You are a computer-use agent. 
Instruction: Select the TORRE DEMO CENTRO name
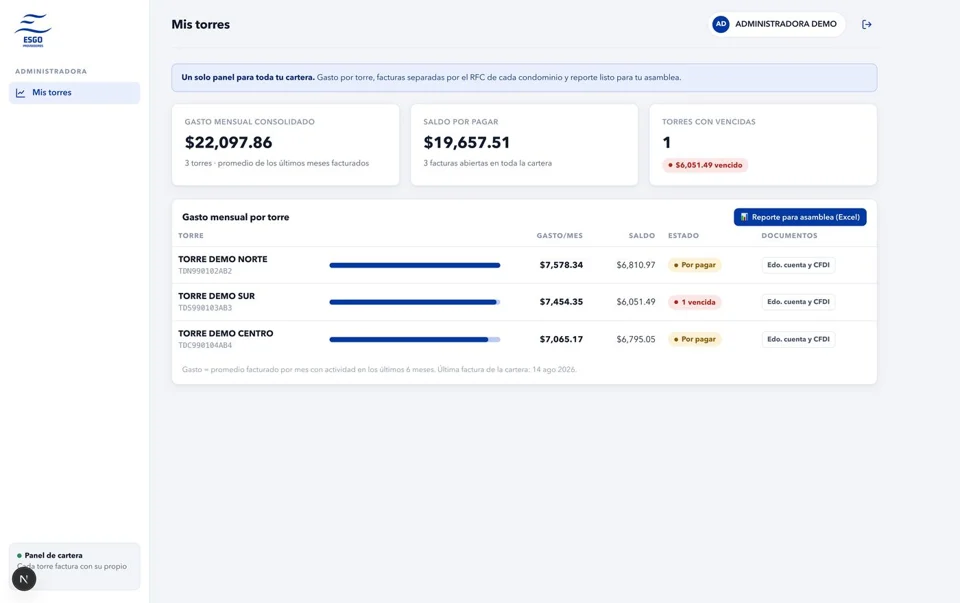pyautogui.click(x=225, y=333)
